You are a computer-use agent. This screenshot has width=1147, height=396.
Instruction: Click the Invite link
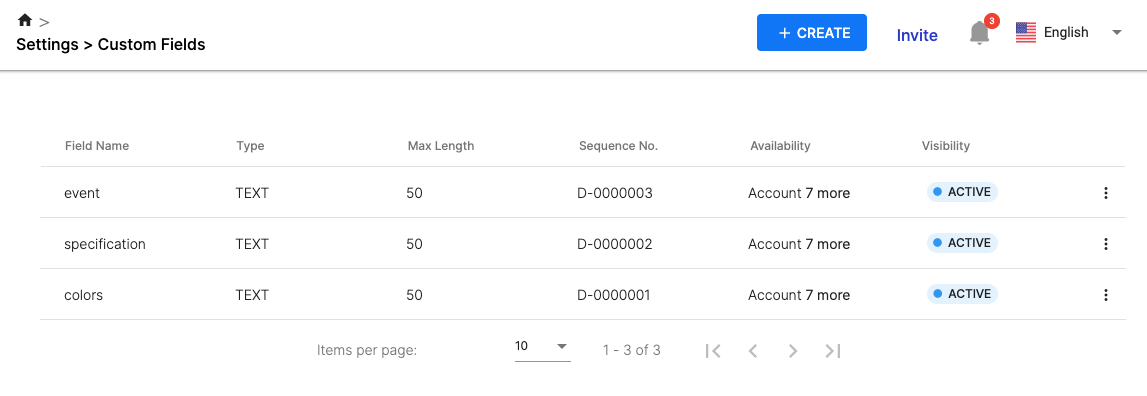(x=917, y=35)
